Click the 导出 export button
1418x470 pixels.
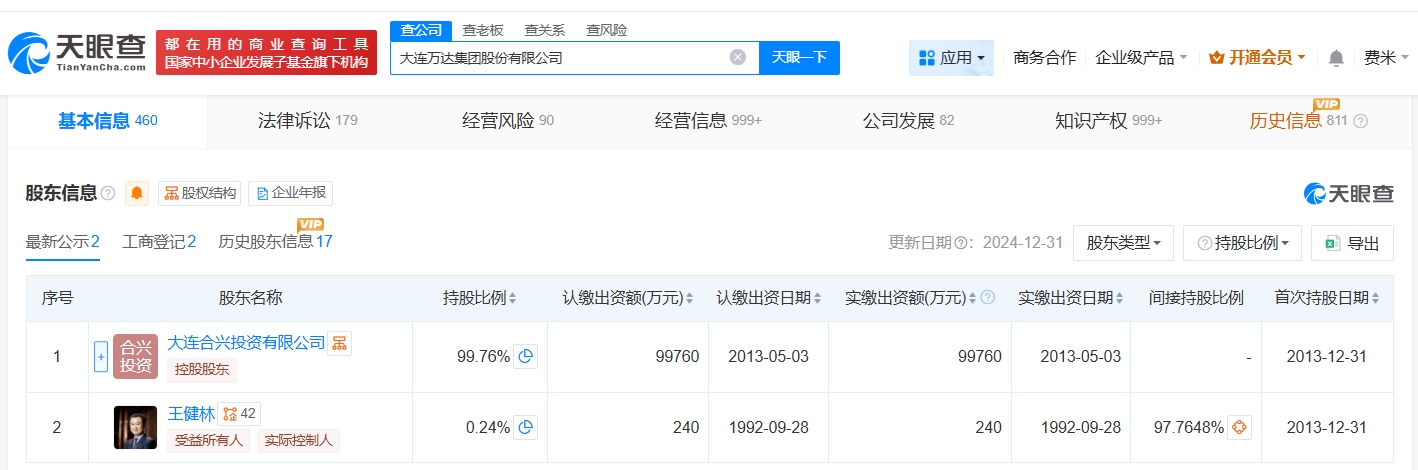(x=1353, y=243)
